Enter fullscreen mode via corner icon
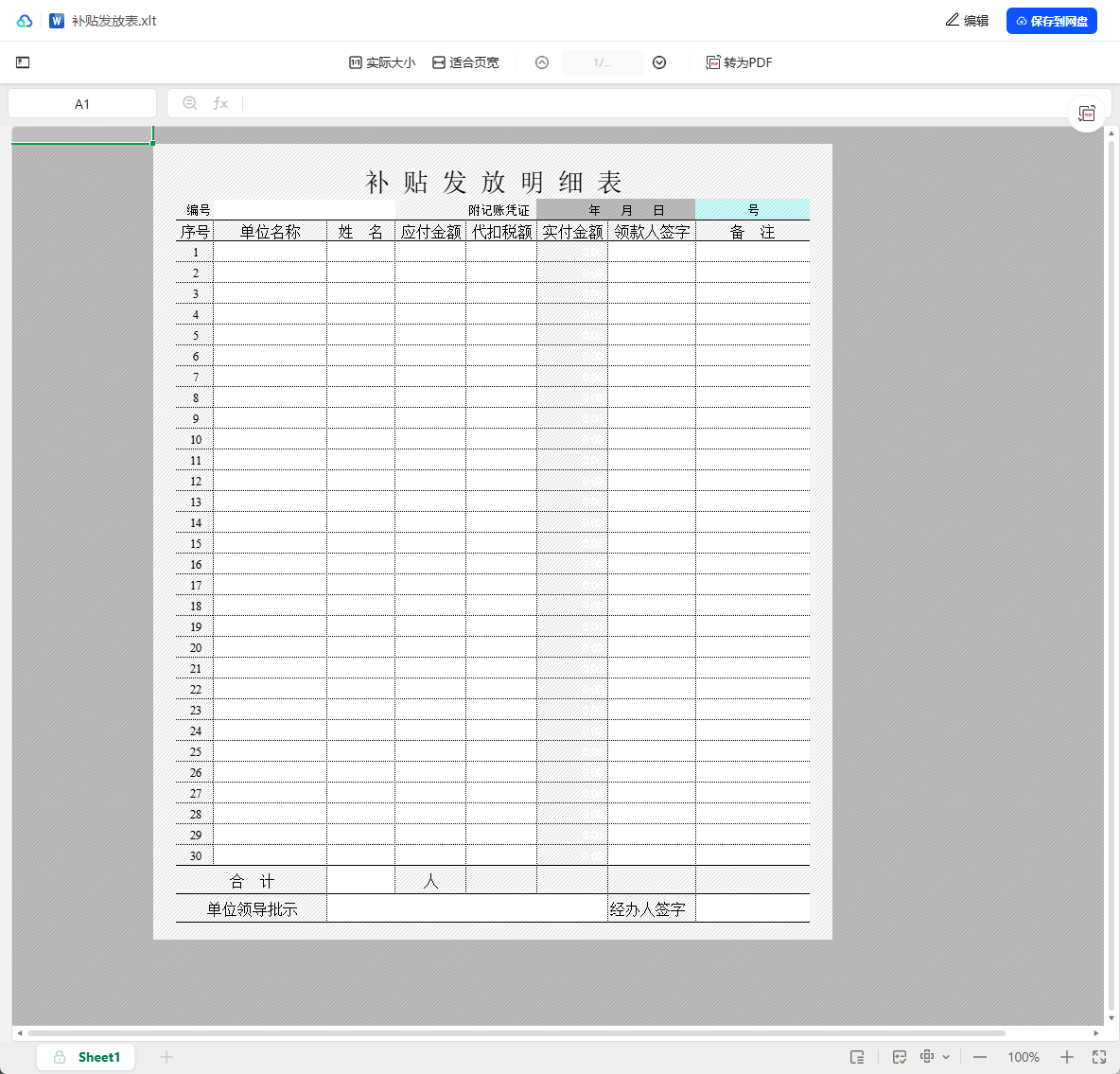The image size is (1120, 1074). pos(1099,1057)
